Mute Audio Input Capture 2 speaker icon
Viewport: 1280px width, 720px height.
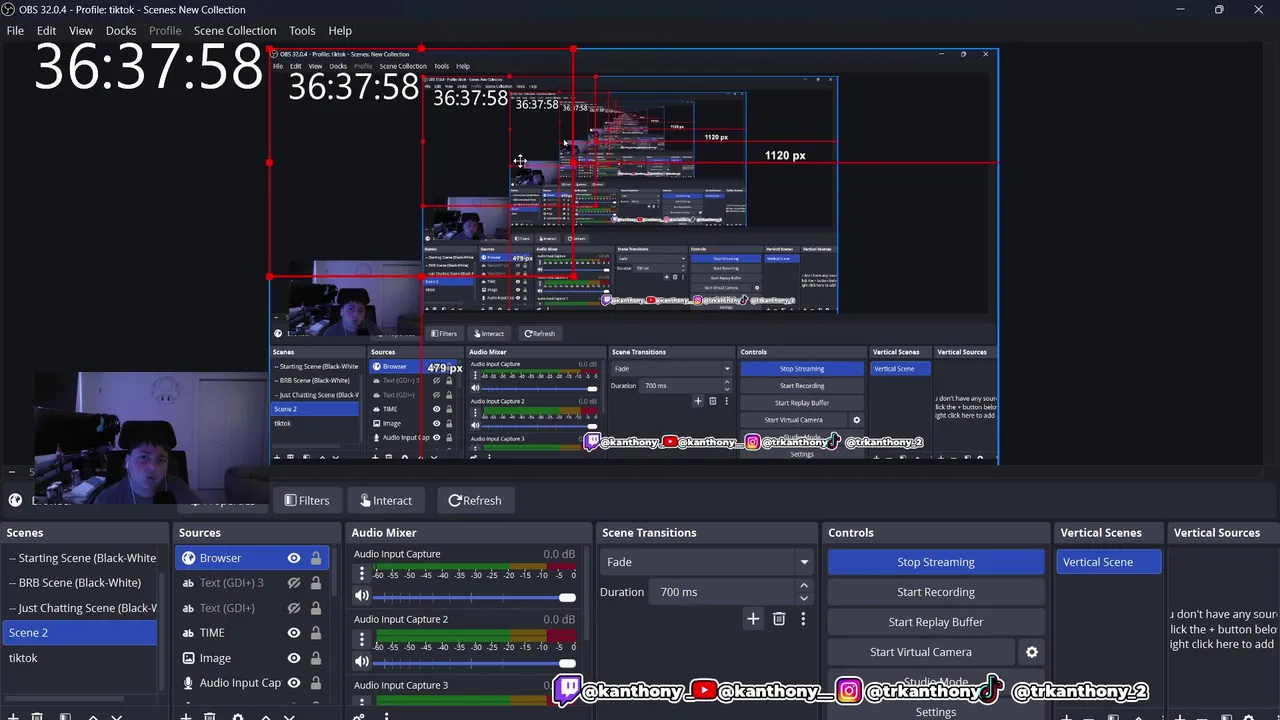(x=362, y=661)
